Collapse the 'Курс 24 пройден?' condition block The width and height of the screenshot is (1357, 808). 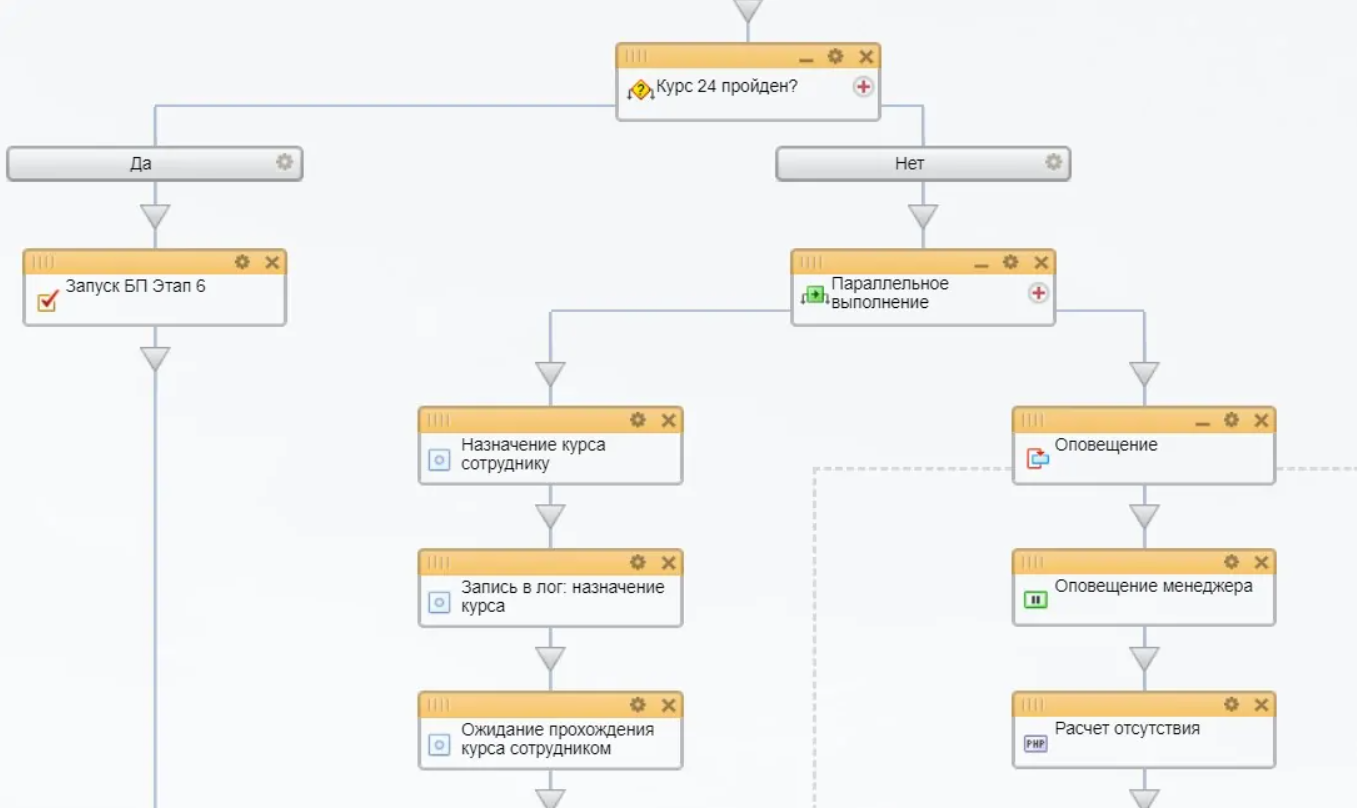[805, 59]
